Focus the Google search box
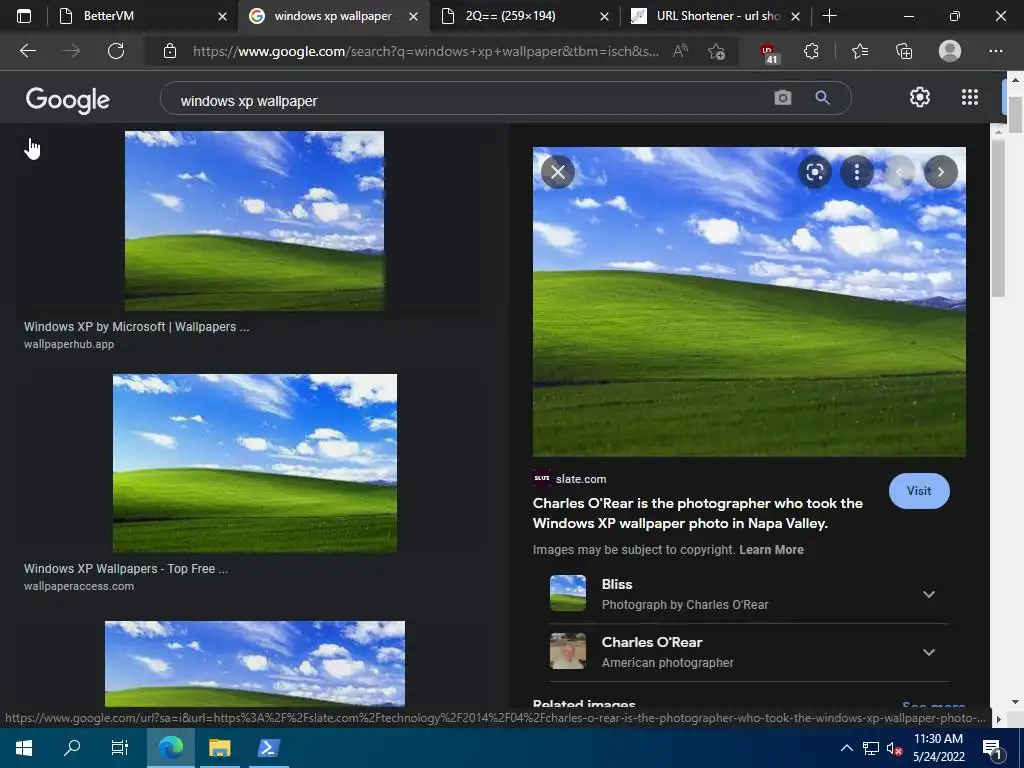Image resolution: width=1024 pixels, height=768 pixels. point(470,101)
